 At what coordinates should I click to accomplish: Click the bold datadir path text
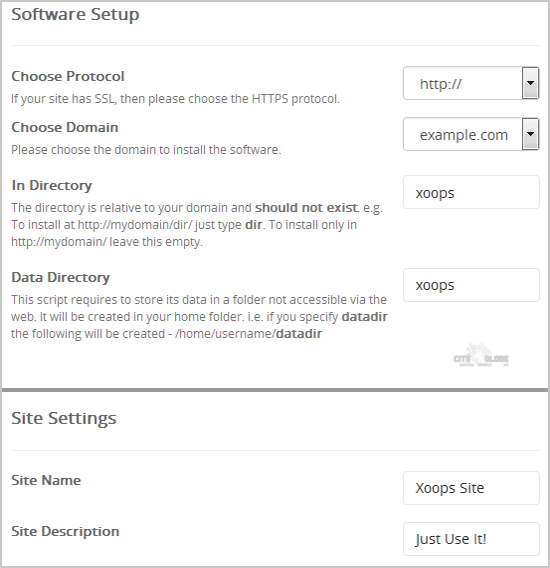299,334
